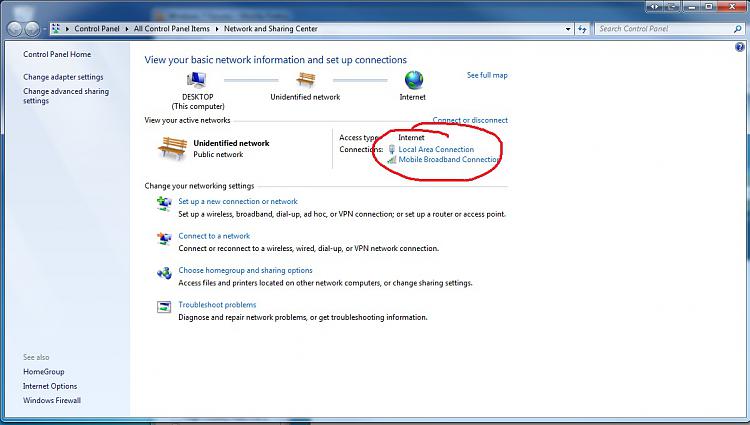750x425 pixels.
Task: Click Connect to a network link
Action: pos(214,236)
